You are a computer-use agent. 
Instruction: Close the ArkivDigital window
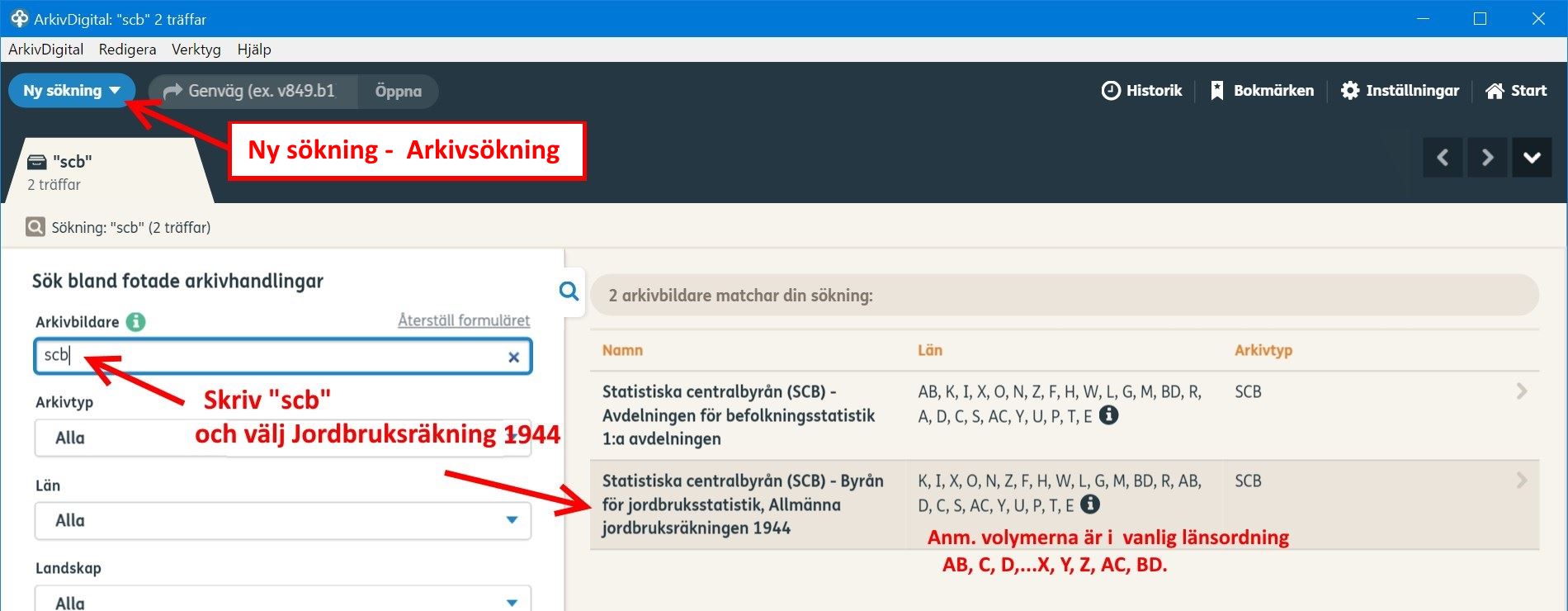pyautogui.click(x=1538, y=18)
